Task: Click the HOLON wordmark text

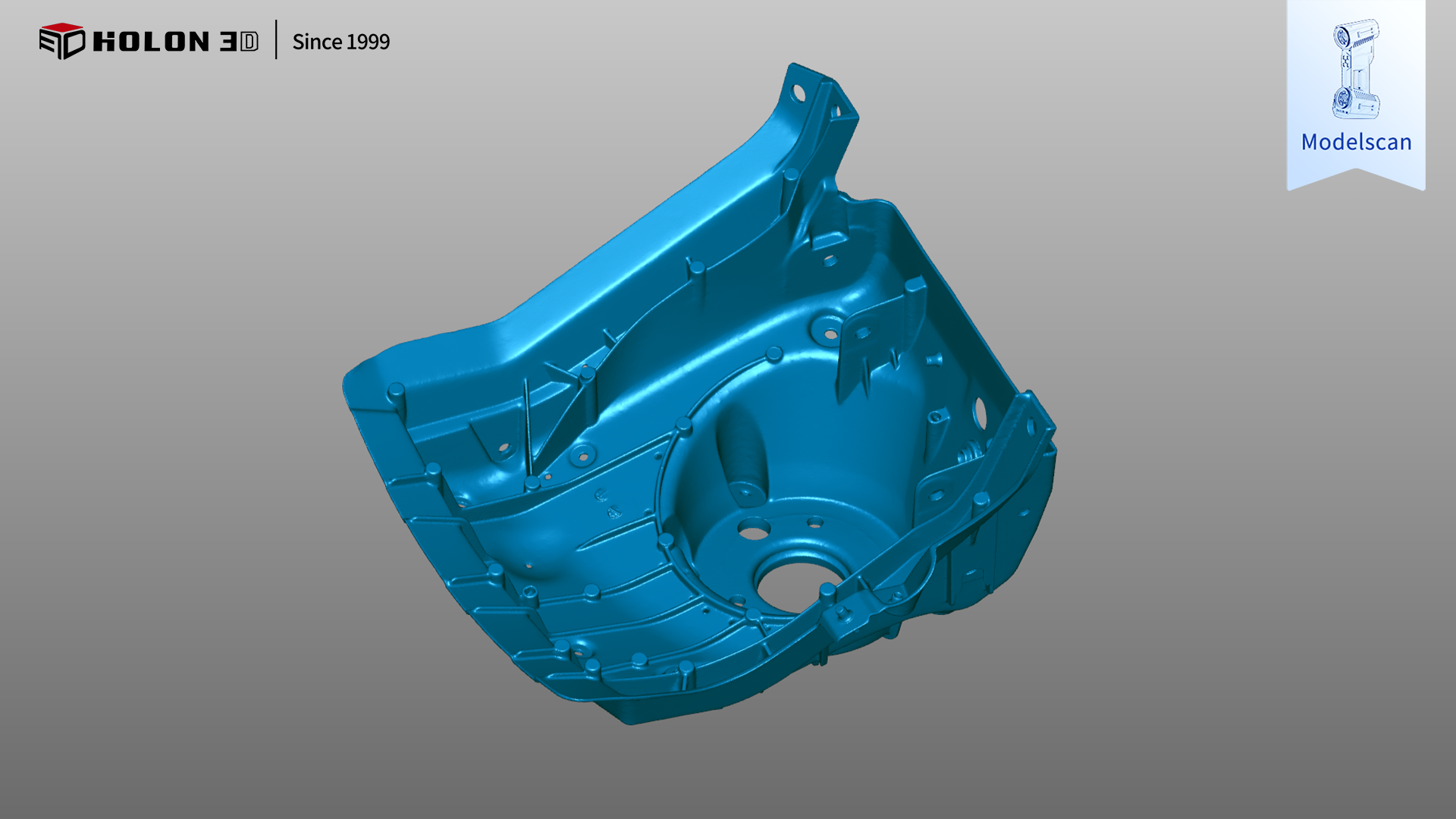Action: [x=151, y=42]
